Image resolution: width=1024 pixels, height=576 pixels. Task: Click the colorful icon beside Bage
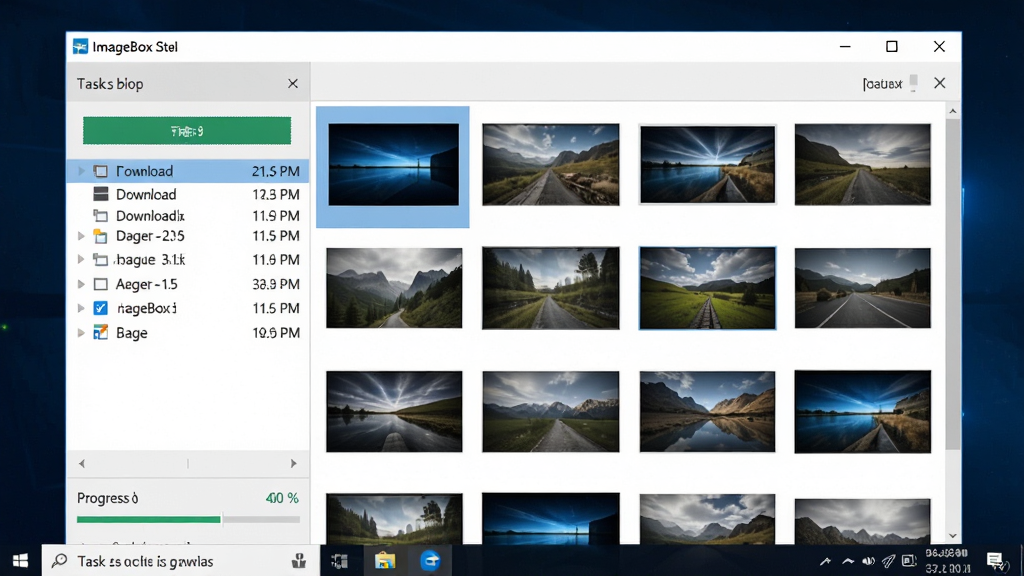tap(101, 332)
